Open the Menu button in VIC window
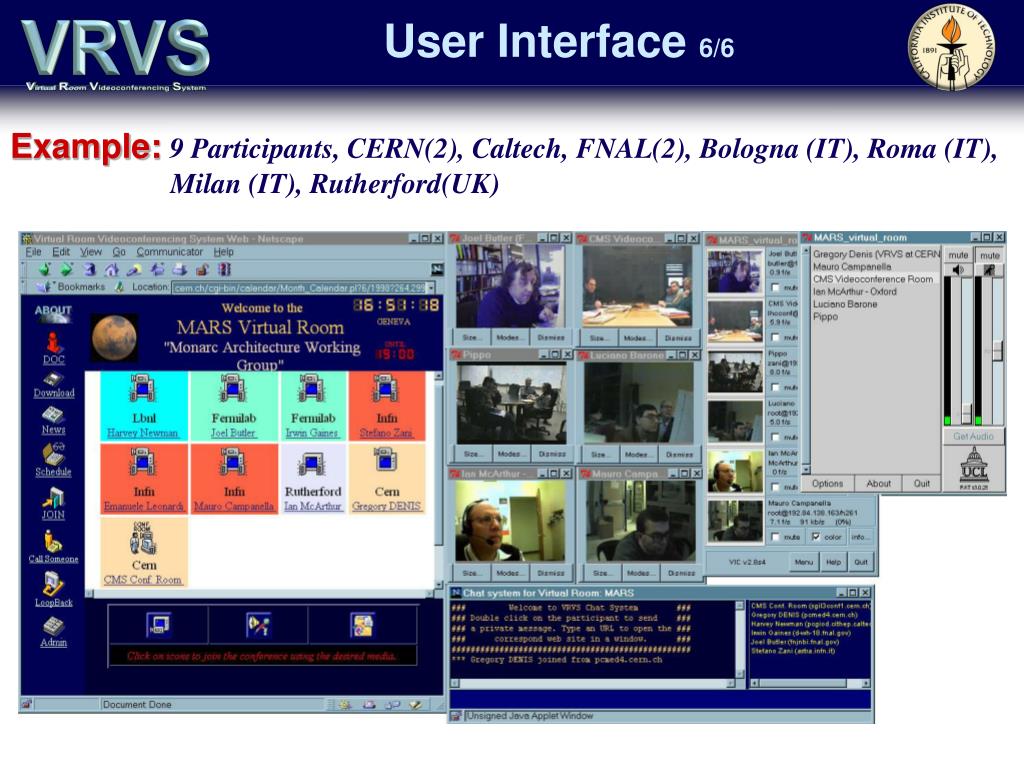The height and width of the screenshot is (768, 1024). [x=804, y=562]
